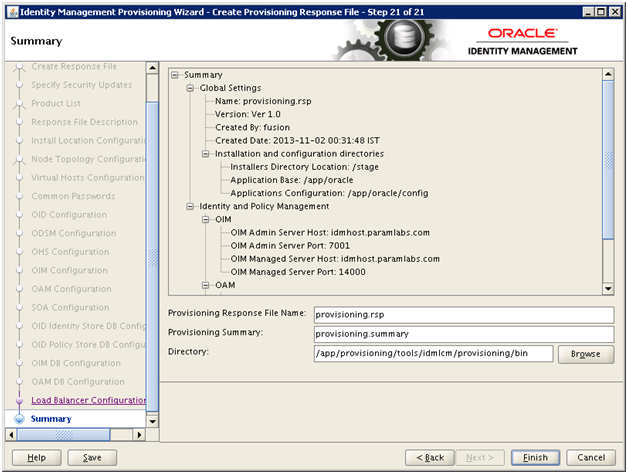Viewport: 628px width, 474px height.
Task: Cancel the provisioning wizard
Action: click(591, 458)
